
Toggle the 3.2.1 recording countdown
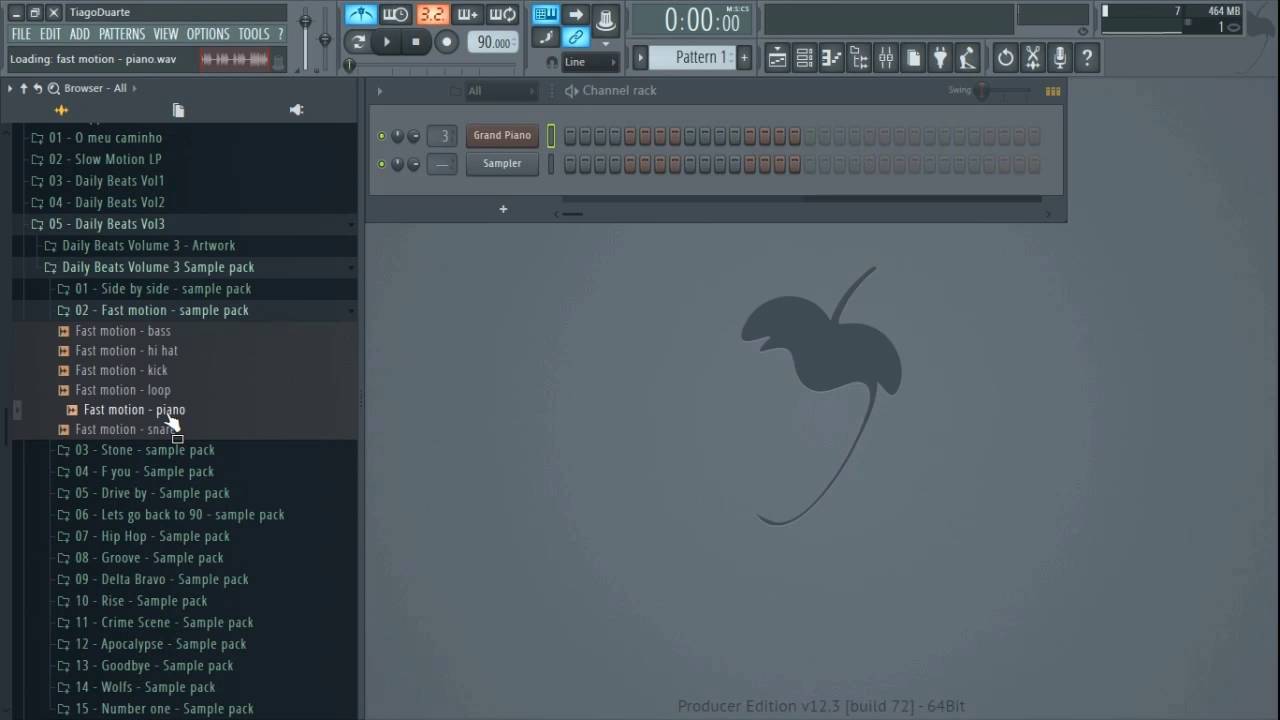point(432,15)
